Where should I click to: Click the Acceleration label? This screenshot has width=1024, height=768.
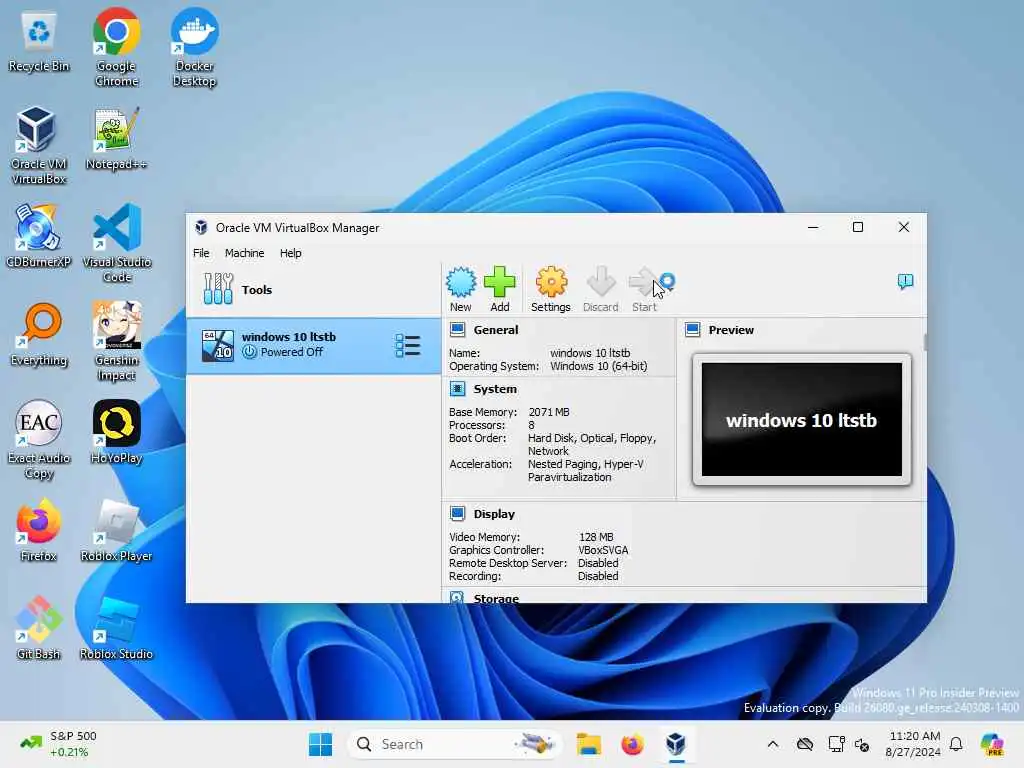[x=480, y=464]
